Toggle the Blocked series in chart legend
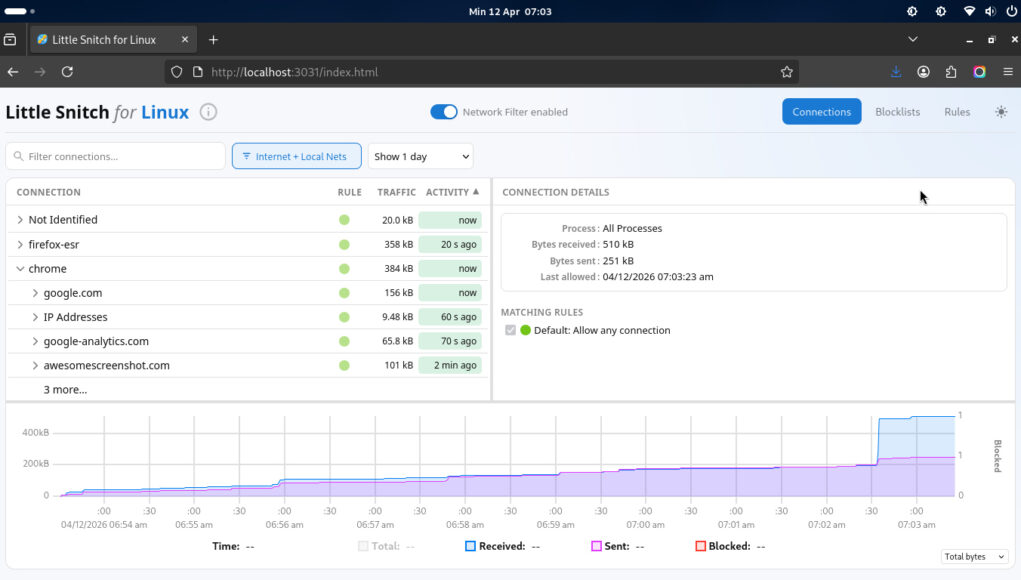Viewport: 1021px width, 580px height. pos(701,546)
